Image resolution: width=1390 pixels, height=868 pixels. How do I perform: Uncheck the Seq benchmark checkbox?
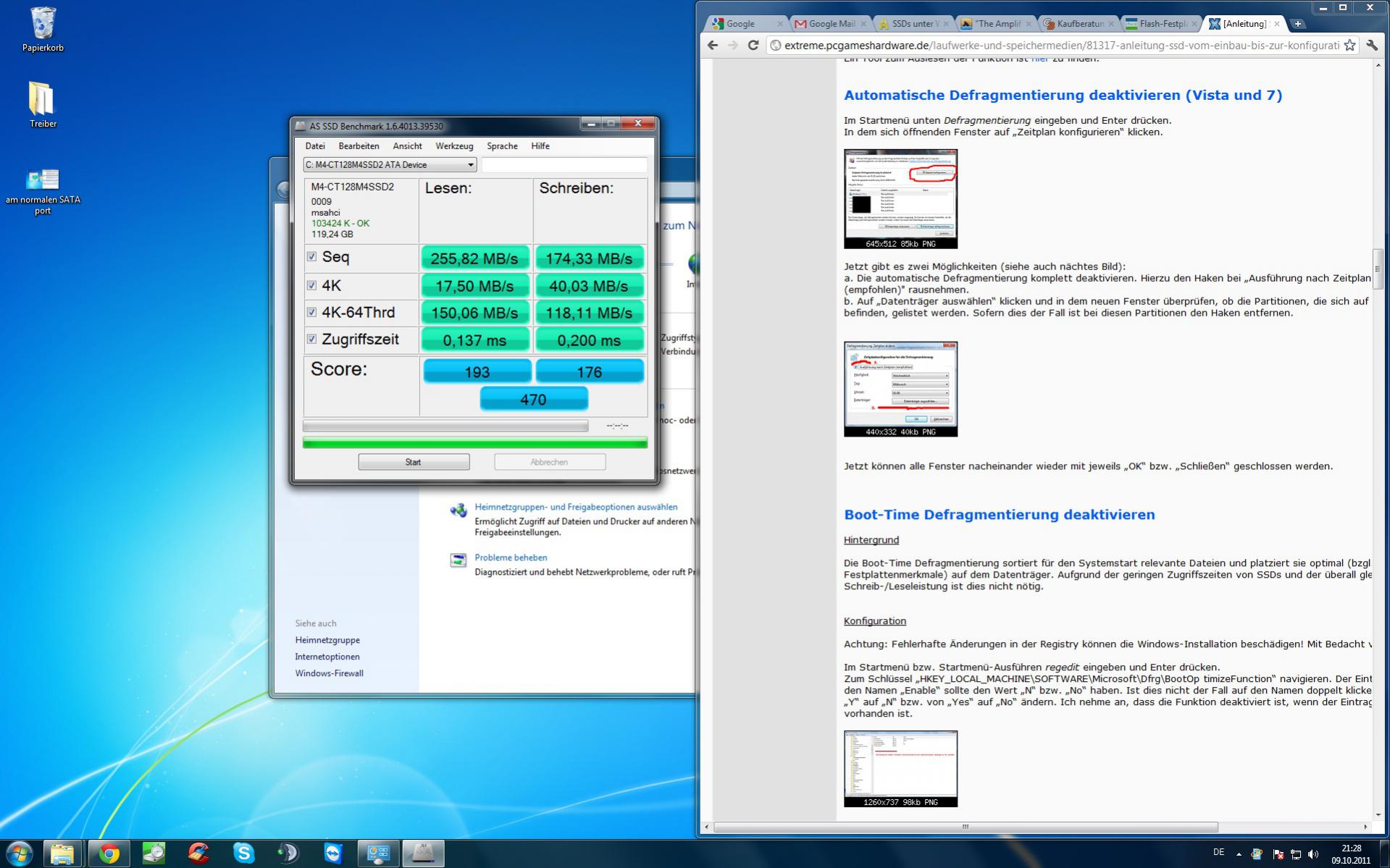[311, 257]
